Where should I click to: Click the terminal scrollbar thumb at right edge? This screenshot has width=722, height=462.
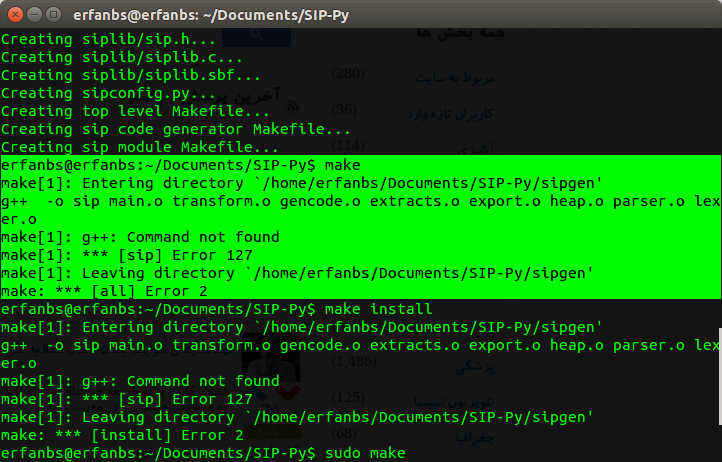tap(720, 376)
